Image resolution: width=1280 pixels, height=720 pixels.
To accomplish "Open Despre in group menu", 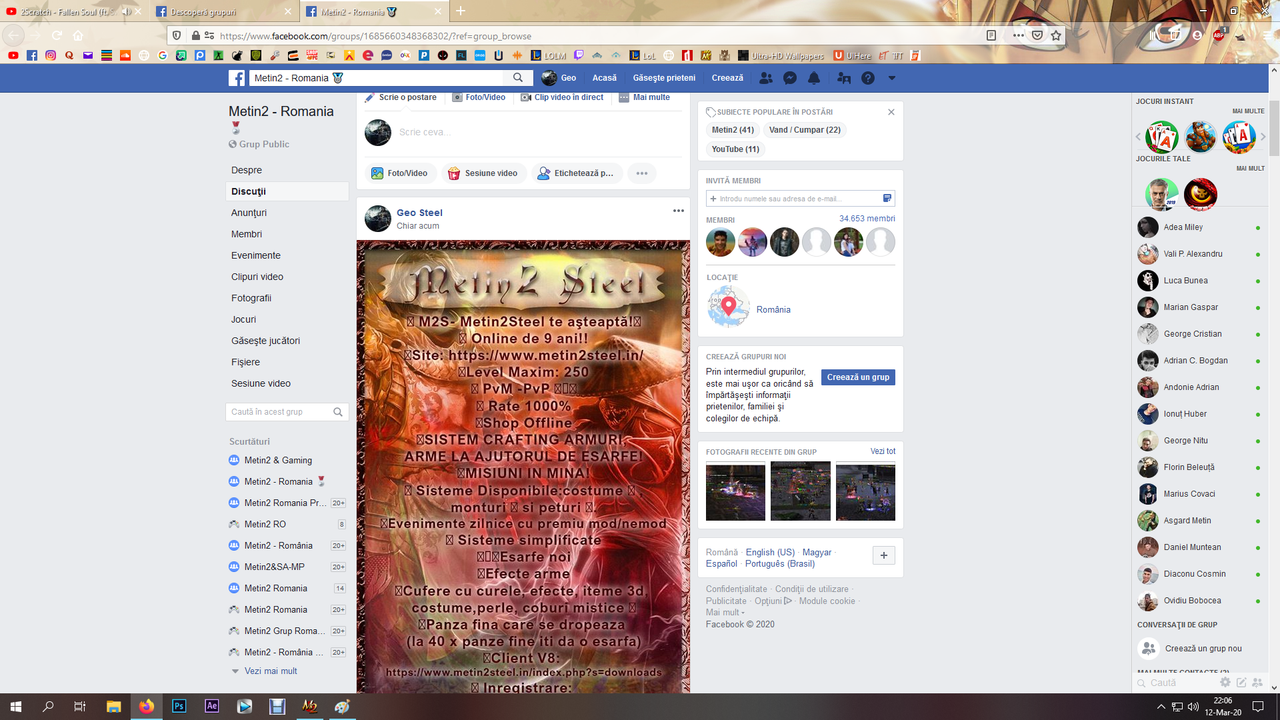I will pyautogui.click(x=247, y=170).
